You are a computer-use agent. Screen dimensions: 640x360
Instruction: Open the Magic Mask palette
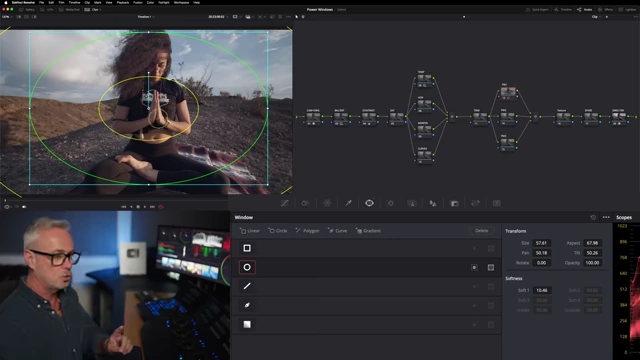(412, 203)
